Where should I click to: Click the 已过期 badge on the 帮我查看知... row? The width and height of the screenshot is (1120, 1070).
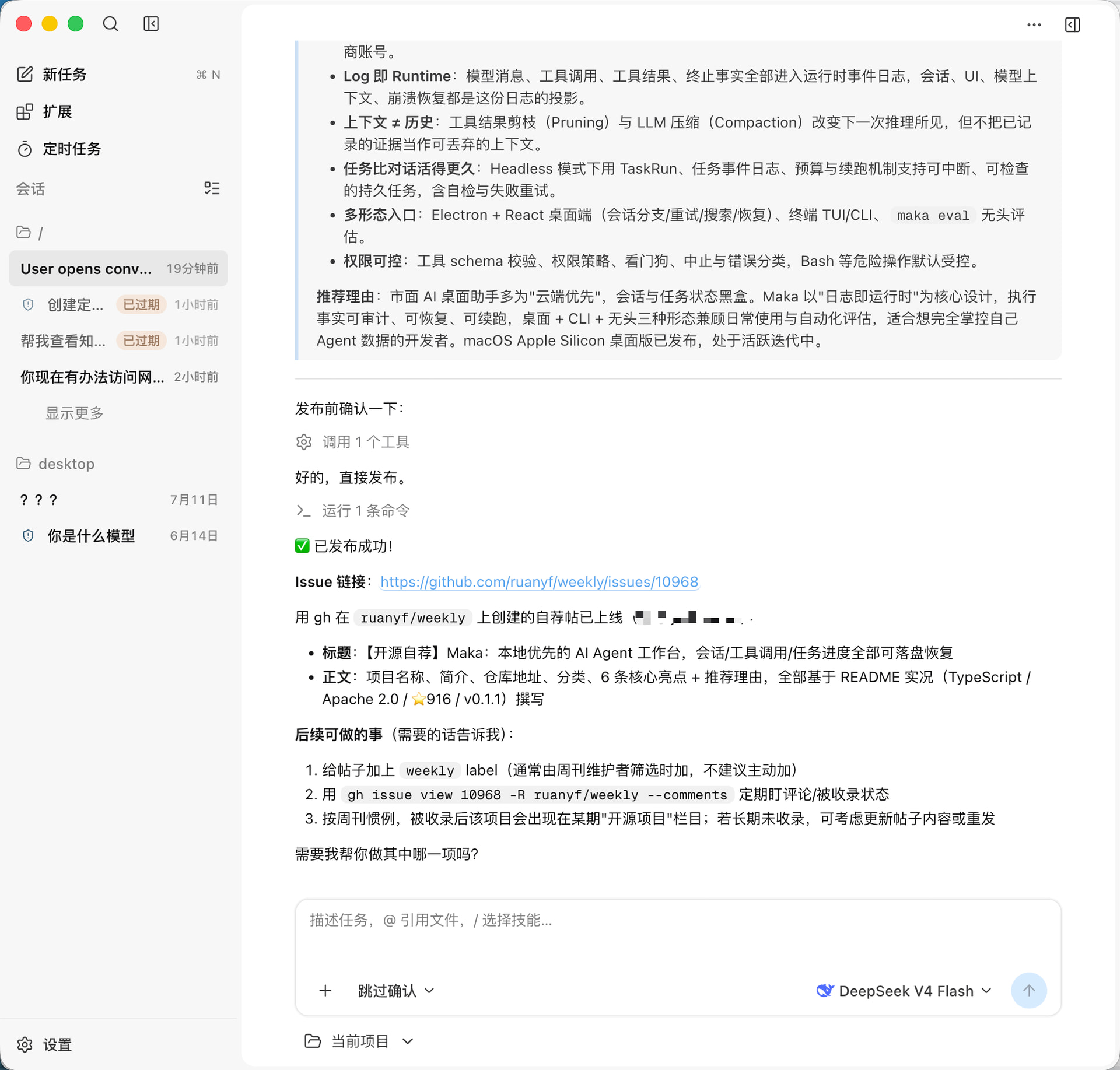[141, 341]
